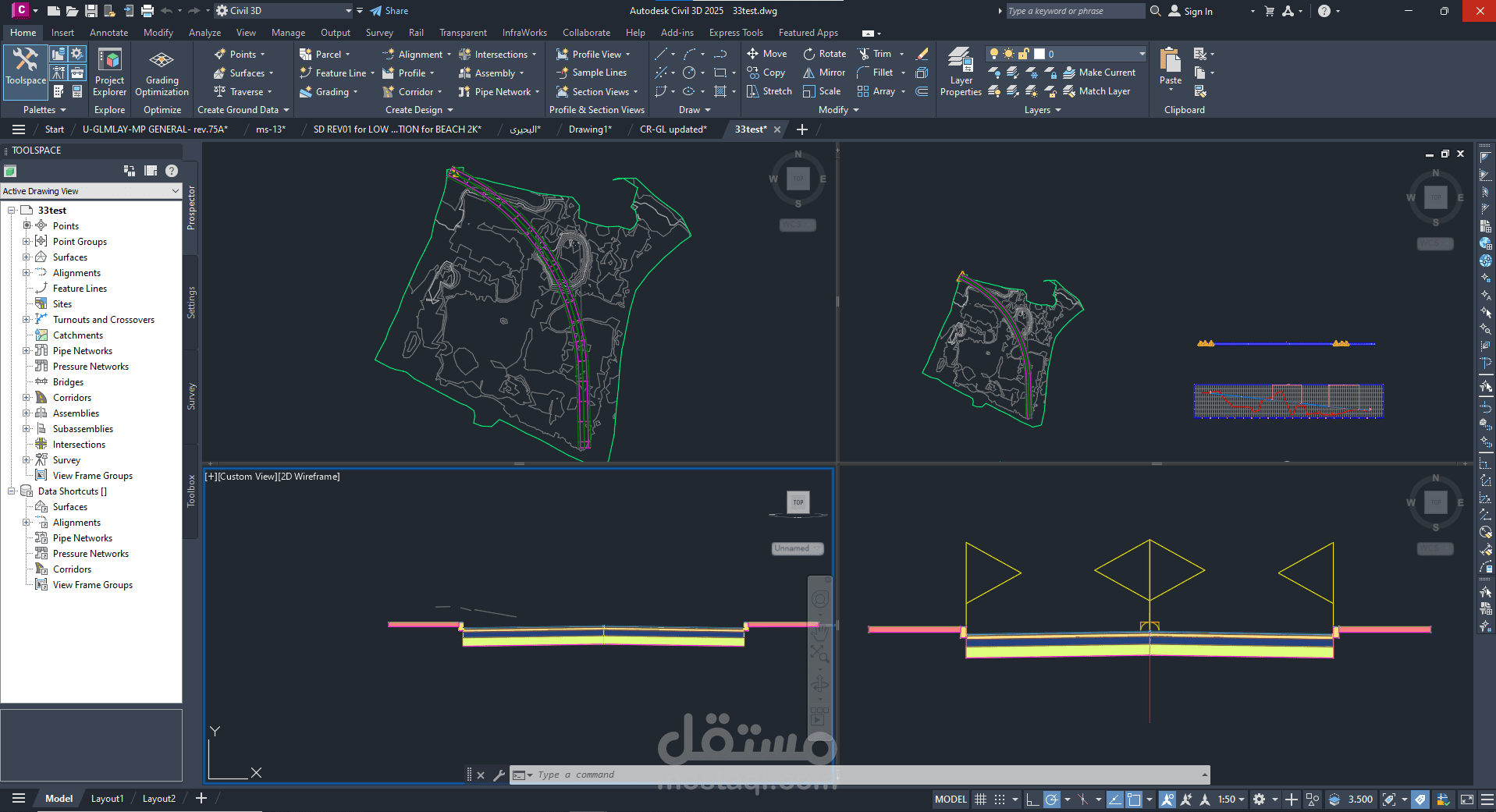Expand the Surfaces tree node
The width and height of the screenshot is (1496, 812).
(x=26, y=257)
